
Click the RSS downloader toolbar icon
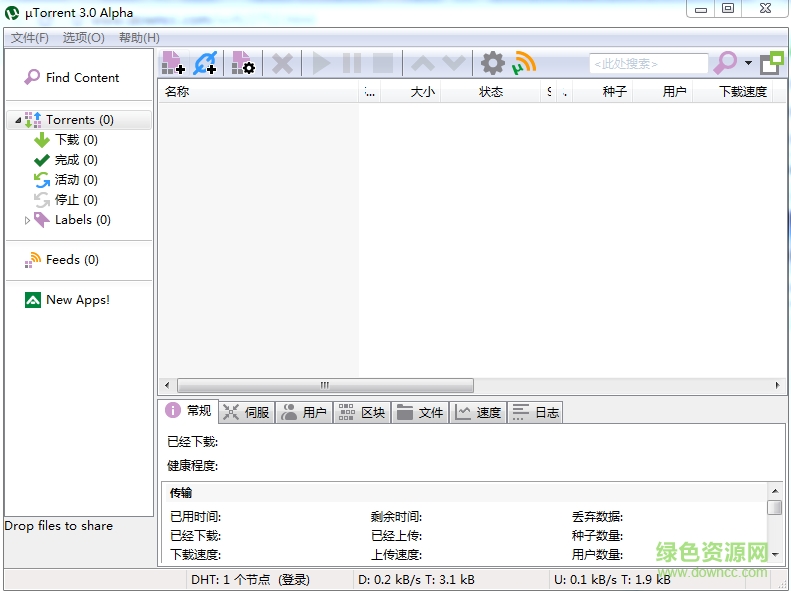pos(524,63)
